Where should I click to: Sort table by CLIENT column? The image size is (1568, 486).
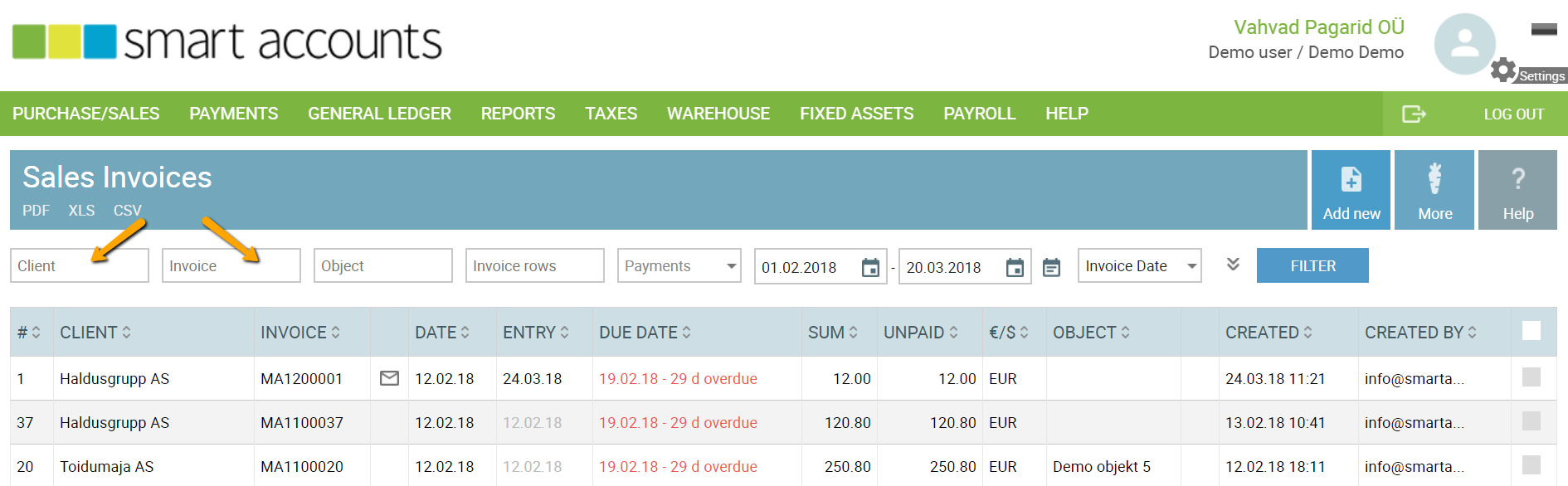[95, 333]
